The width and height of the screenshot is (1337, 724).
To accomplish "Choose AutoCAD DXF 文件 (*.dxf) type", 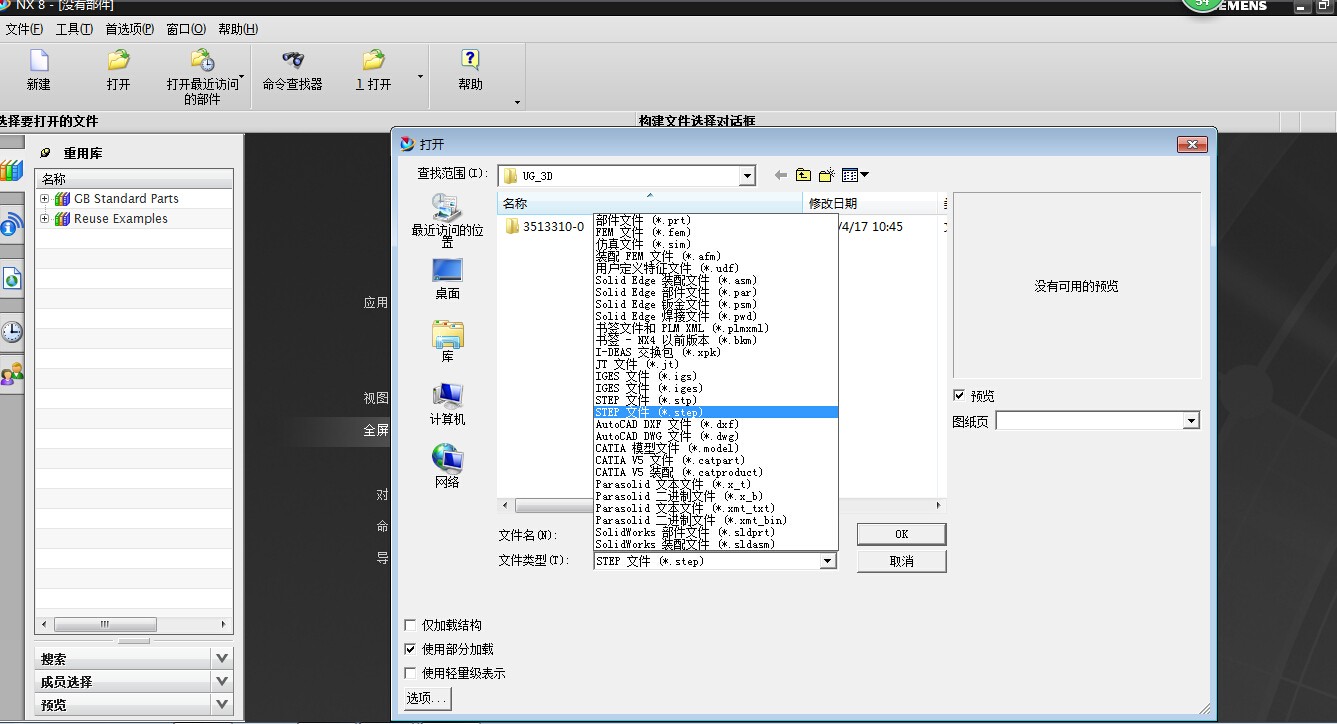I will (715, 424).
